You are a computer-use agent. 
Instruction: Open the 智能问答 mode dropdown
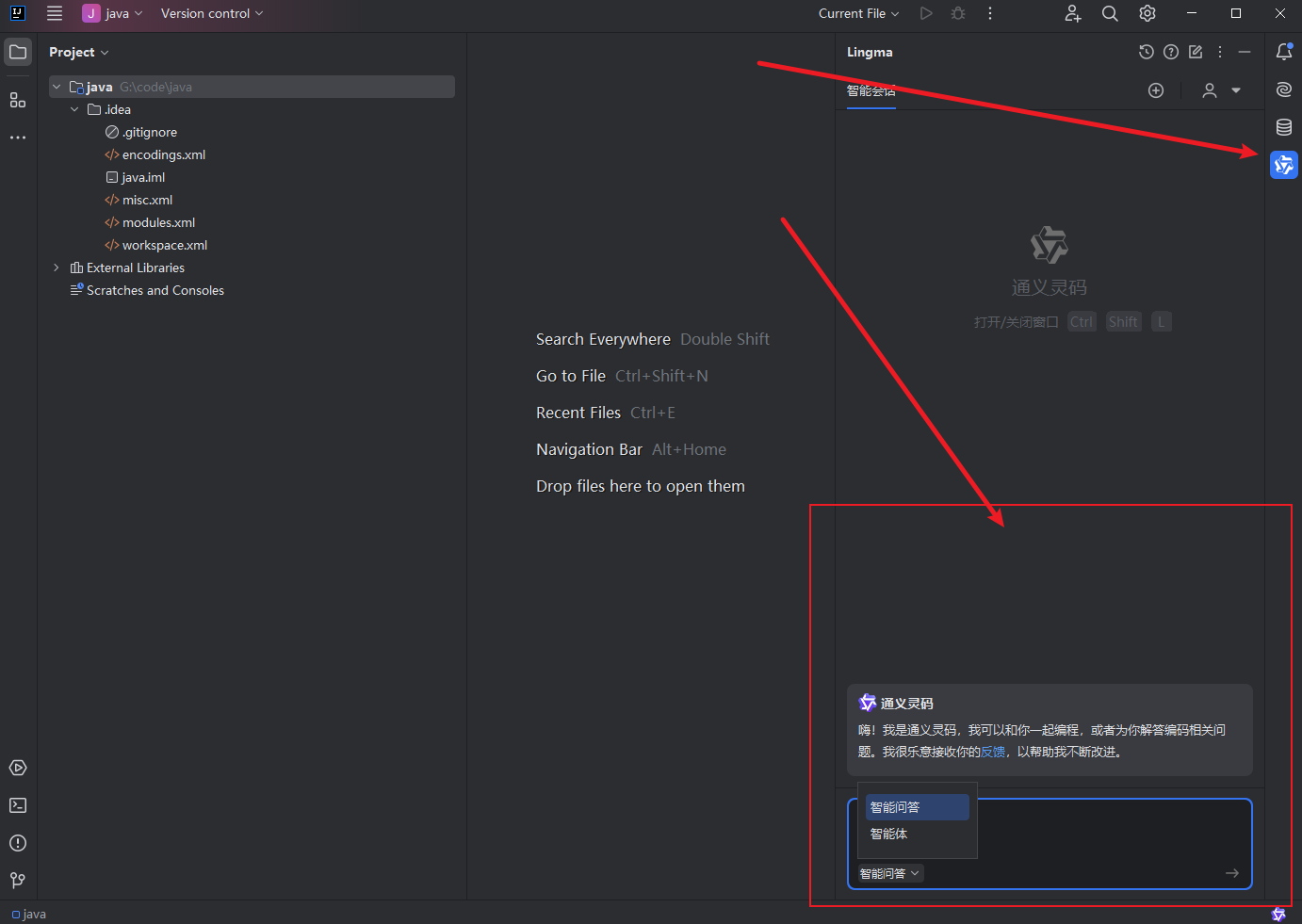(x=890, y=874)
